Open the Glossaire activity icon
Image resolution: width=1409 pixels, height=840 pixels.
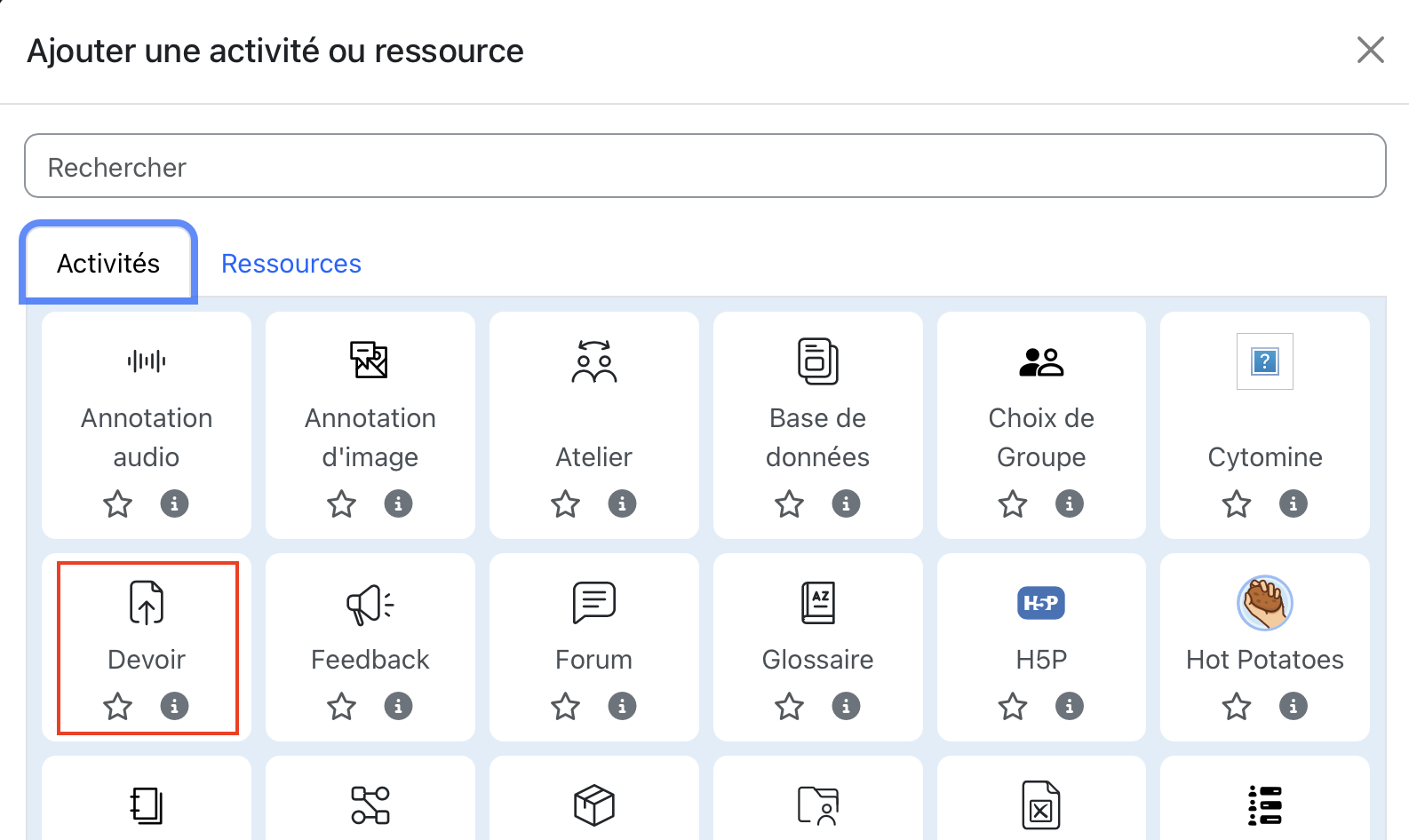817,603
